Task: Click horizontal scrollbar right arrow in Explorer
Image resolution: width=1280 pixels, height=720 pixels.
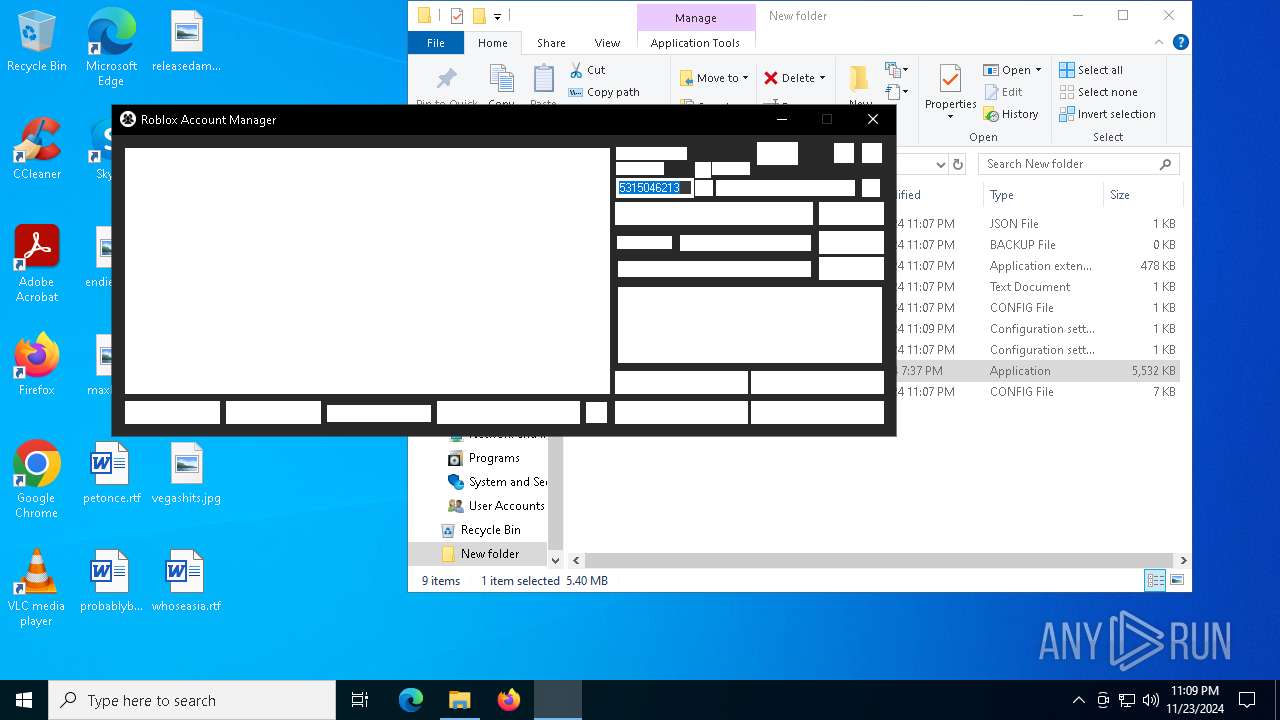Action: coord(1183,561)
